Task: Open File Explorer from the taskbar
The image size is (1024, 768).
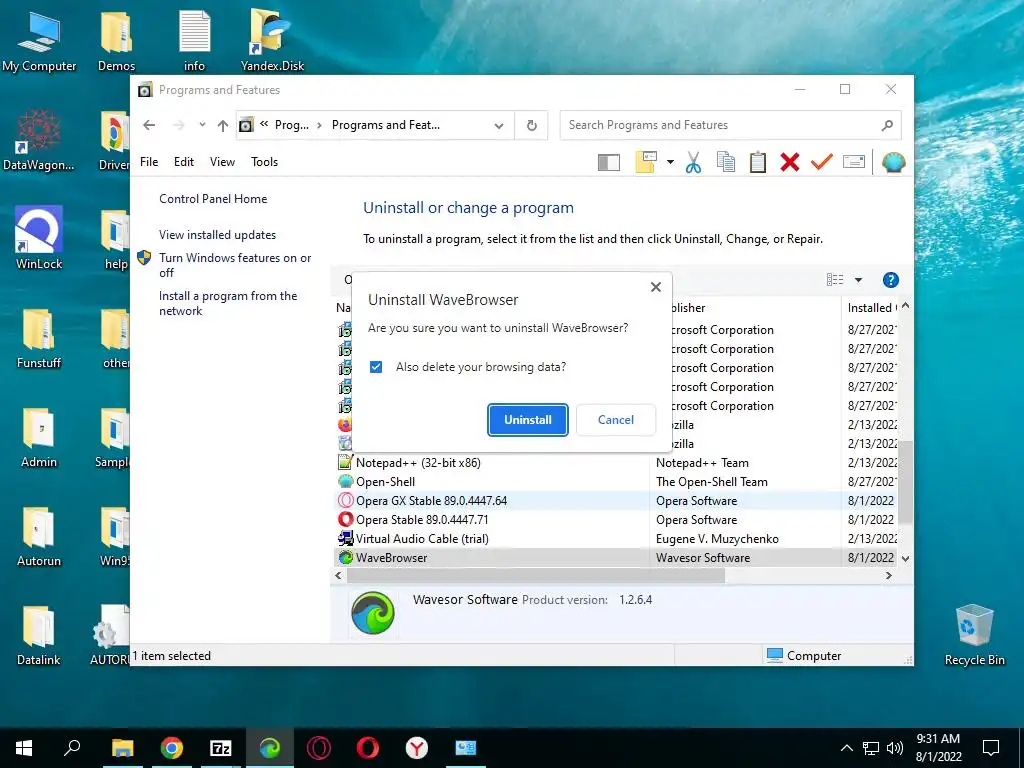Action: pyautogui.click(x=122, y=748)
